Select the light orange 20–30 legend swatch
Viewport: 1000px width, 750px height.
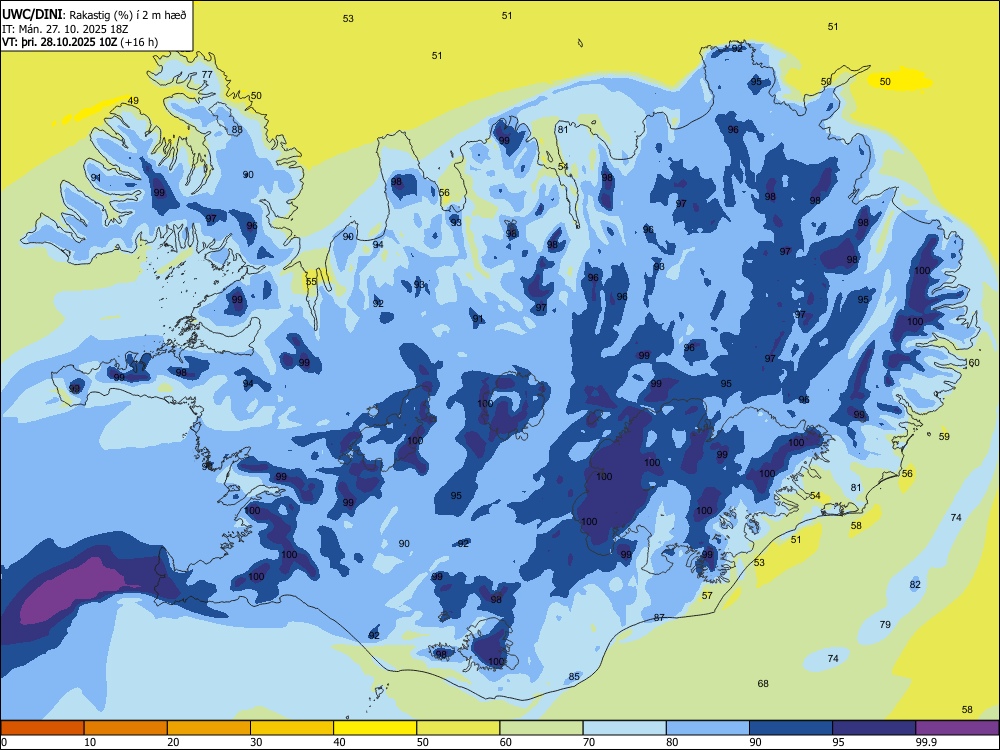[209, 728]
